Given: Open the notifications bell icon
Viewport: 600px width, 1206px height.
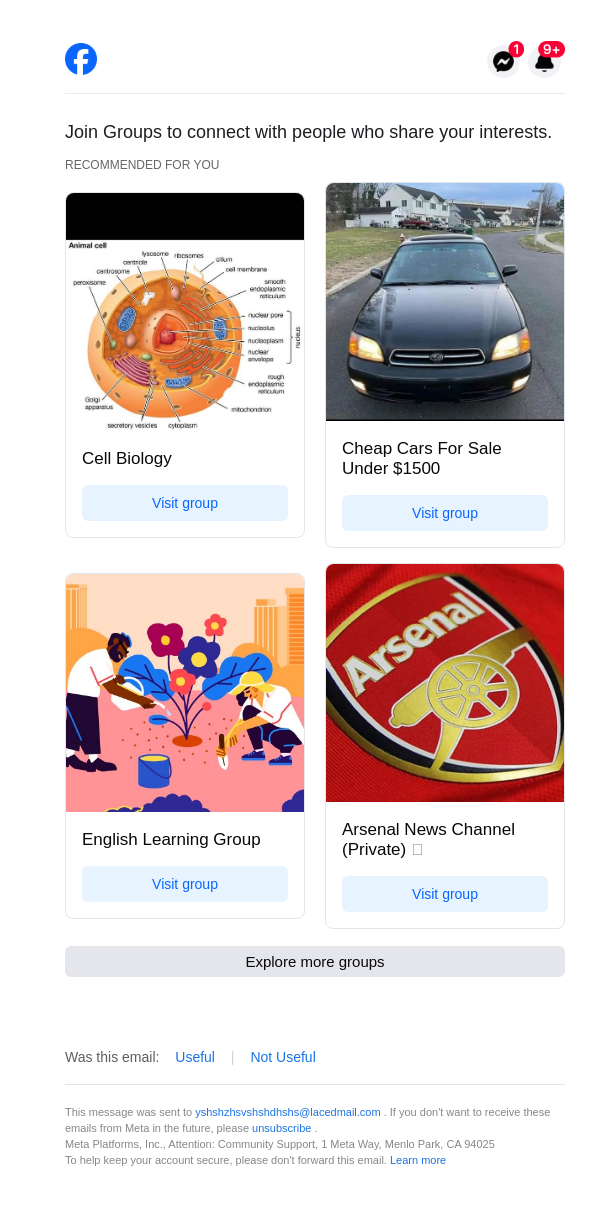Looking at the screenshot, I should coord(544,62).
